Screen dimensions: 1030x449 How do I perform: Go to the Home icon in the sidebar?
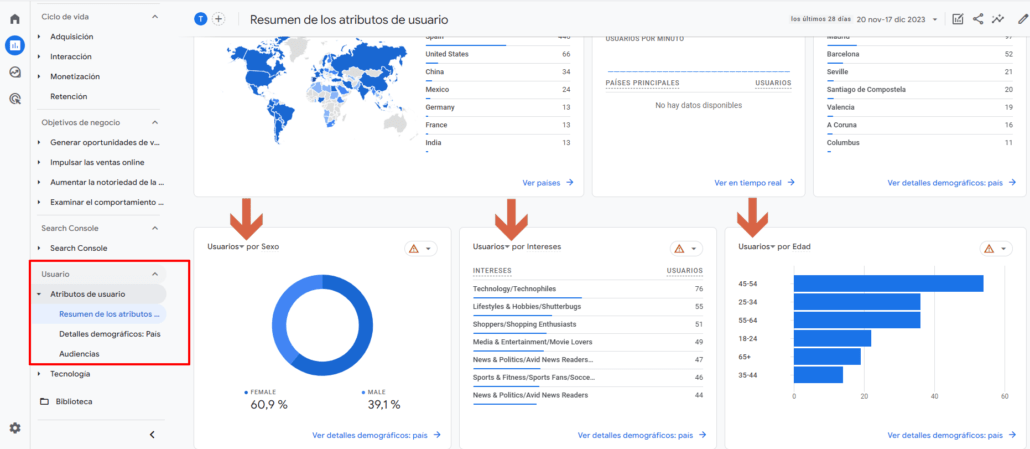coord(15,19)
